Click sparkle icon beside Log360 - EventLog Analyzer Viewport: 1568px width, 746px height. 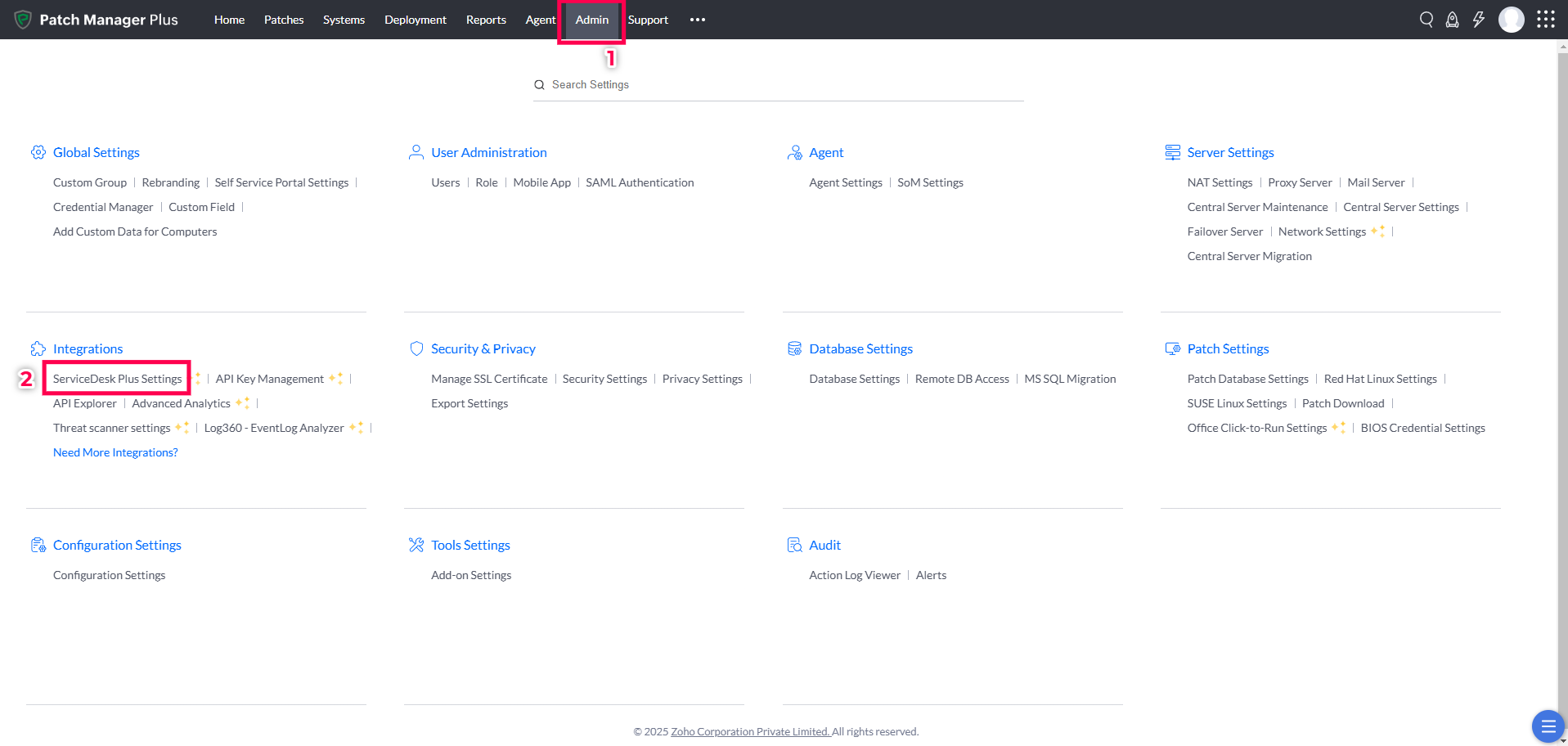point(357,427)
